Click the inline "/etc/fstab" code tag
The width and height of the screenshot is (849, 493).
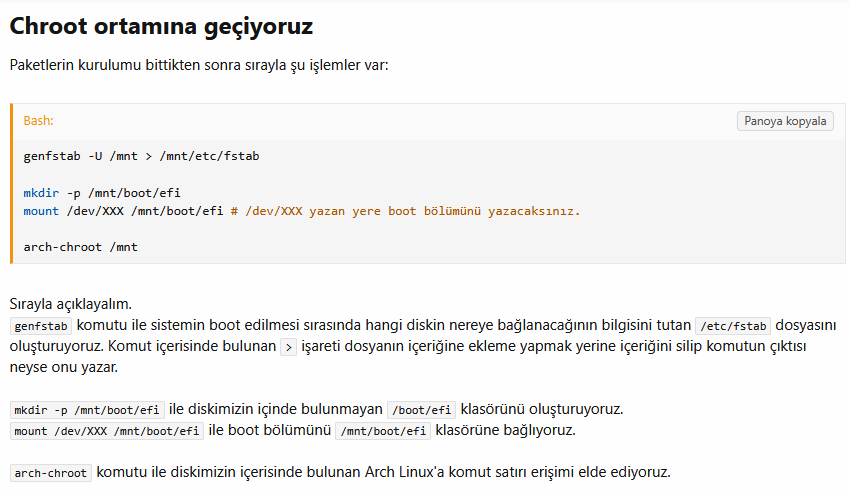732,326
